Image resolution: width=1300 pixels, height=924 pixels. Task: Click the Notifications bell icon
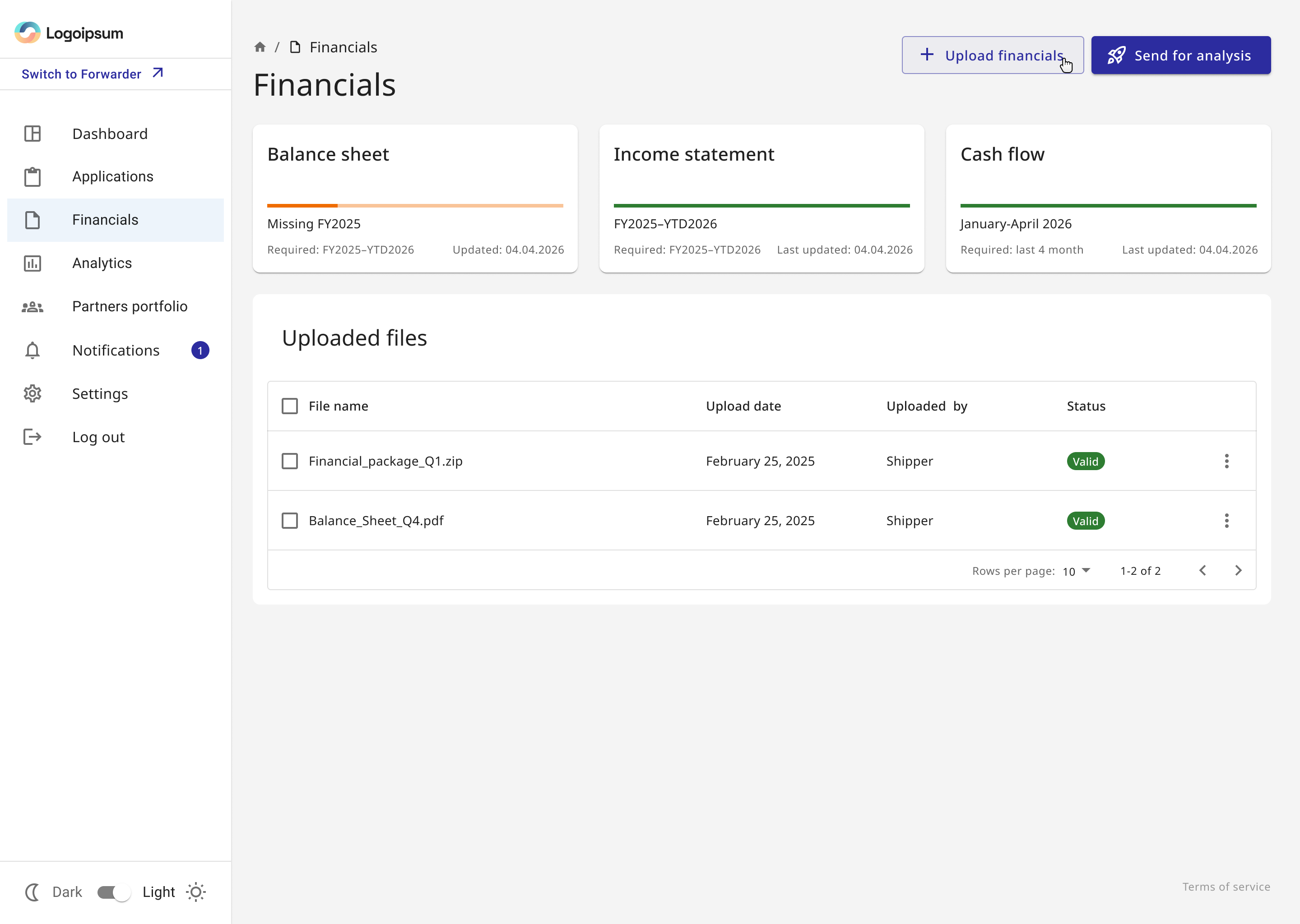(32, 350)
